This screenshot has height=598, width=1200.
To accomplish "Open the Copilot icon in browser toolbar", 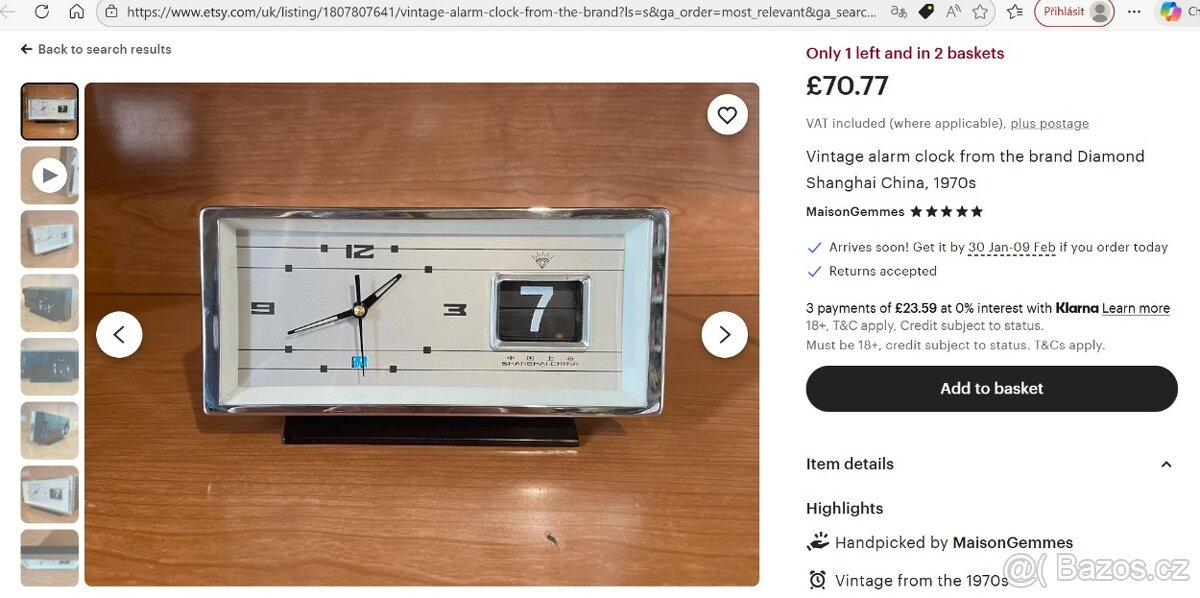I will pos(1169,12).
